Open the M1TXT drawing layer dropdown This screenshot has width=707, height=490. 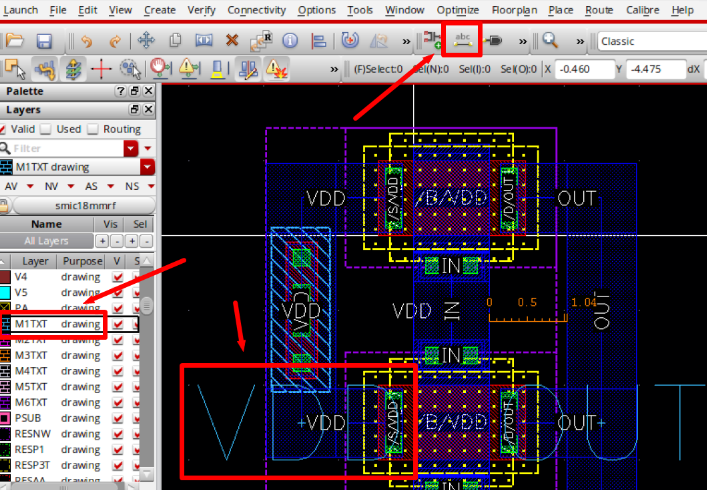coord(148,167)
